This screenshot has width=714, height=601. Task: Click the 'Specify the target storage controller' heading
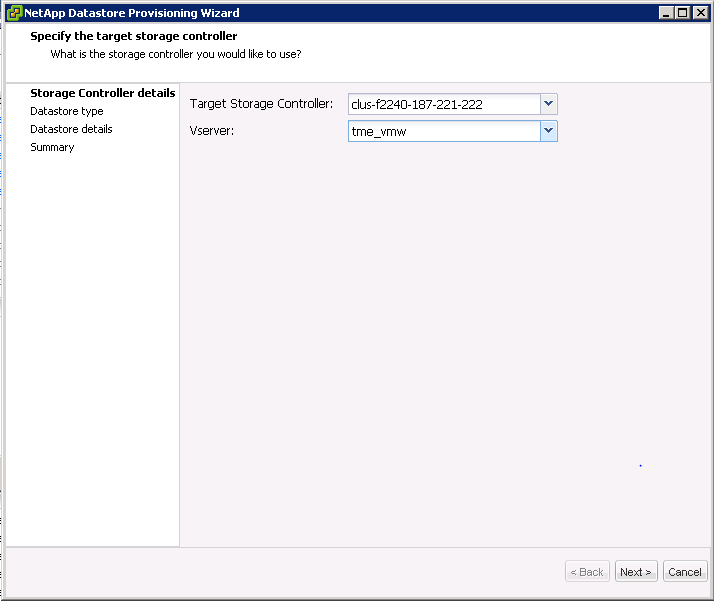pyautogui.click(x=133, y=36)
